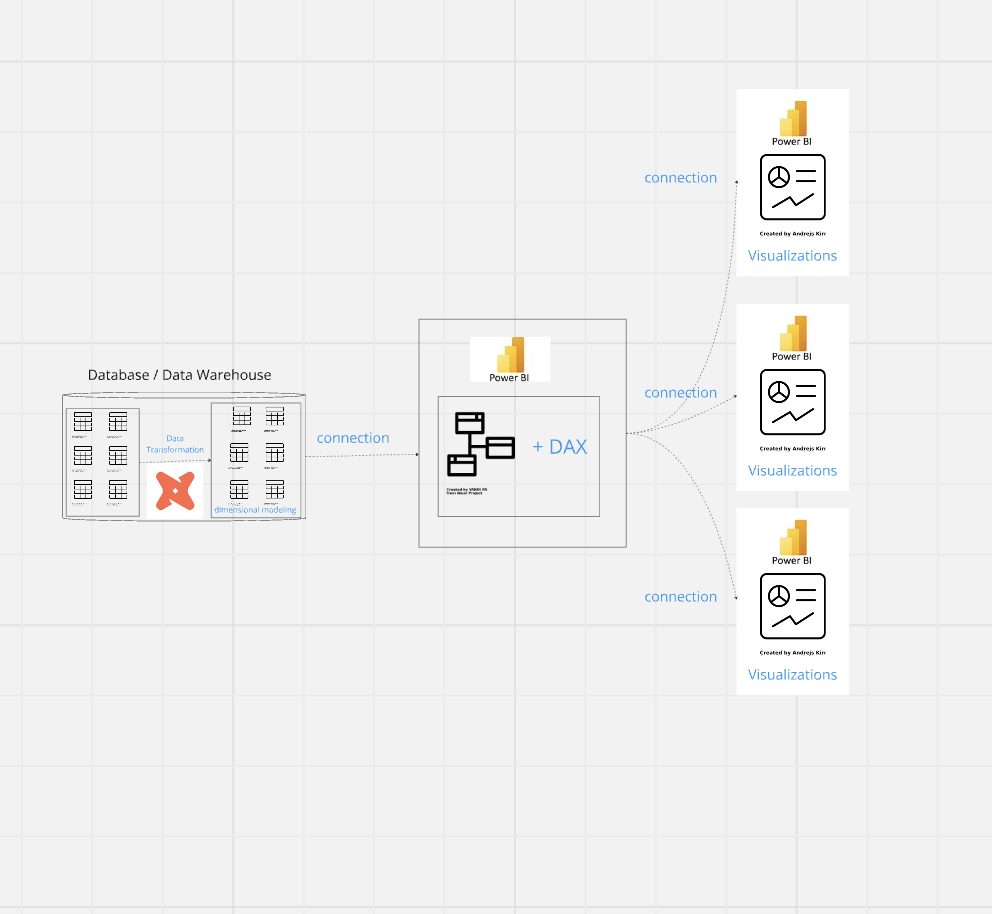Select middle-right table icon in source tables box

pyautogui.click(x=118, y=455)
